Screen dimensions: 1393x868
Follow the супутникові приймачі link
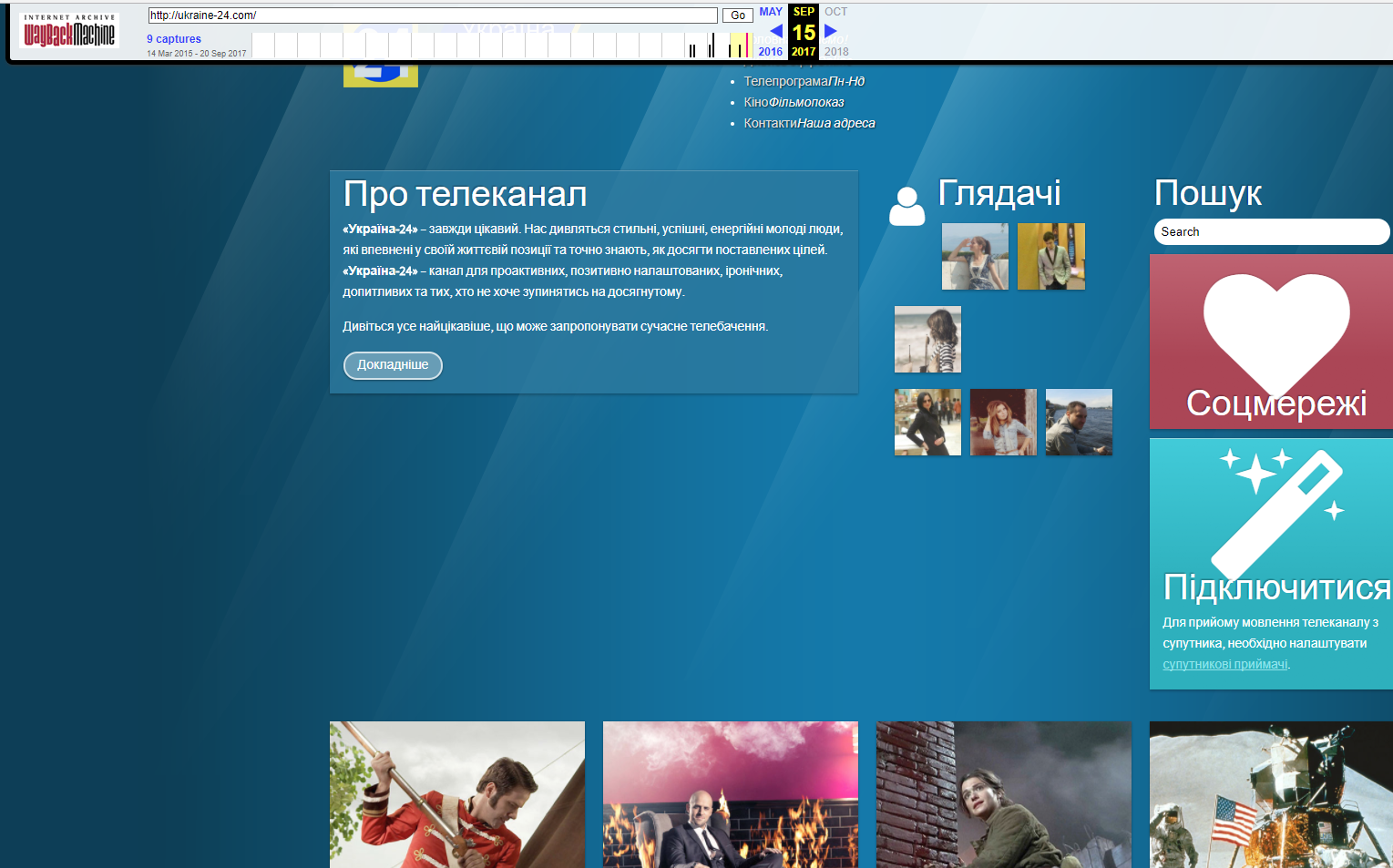coord(1224,664)
